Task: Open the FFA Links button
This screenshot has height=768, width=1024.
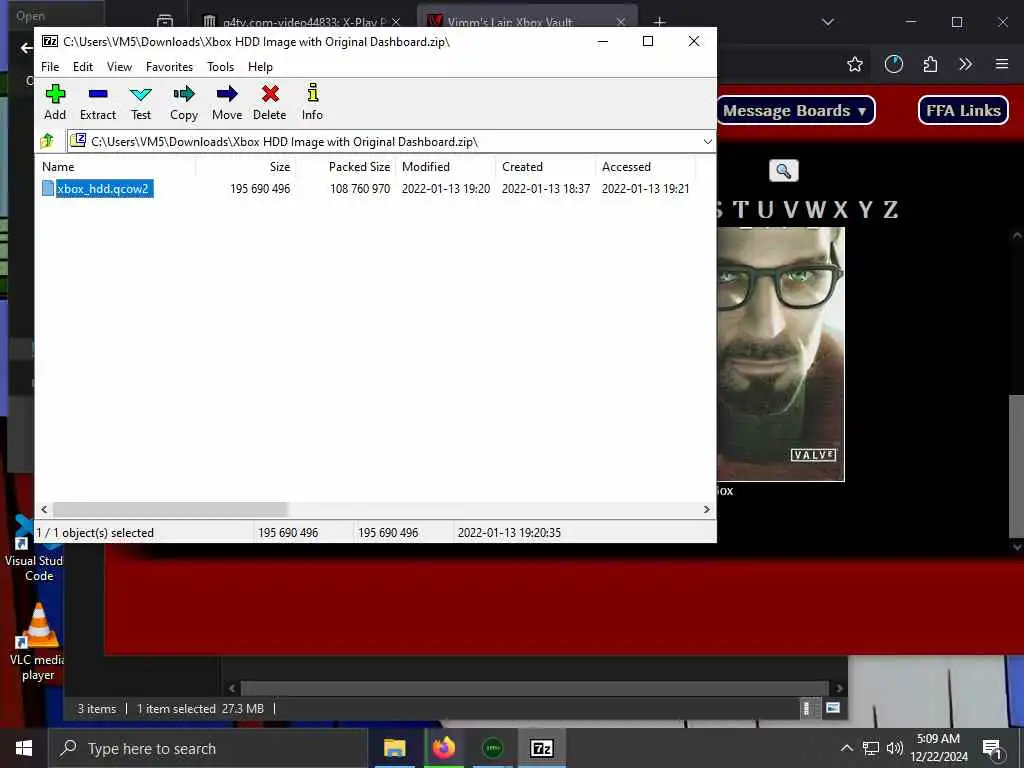Action: pyautogui.click(x=963, y=110)
